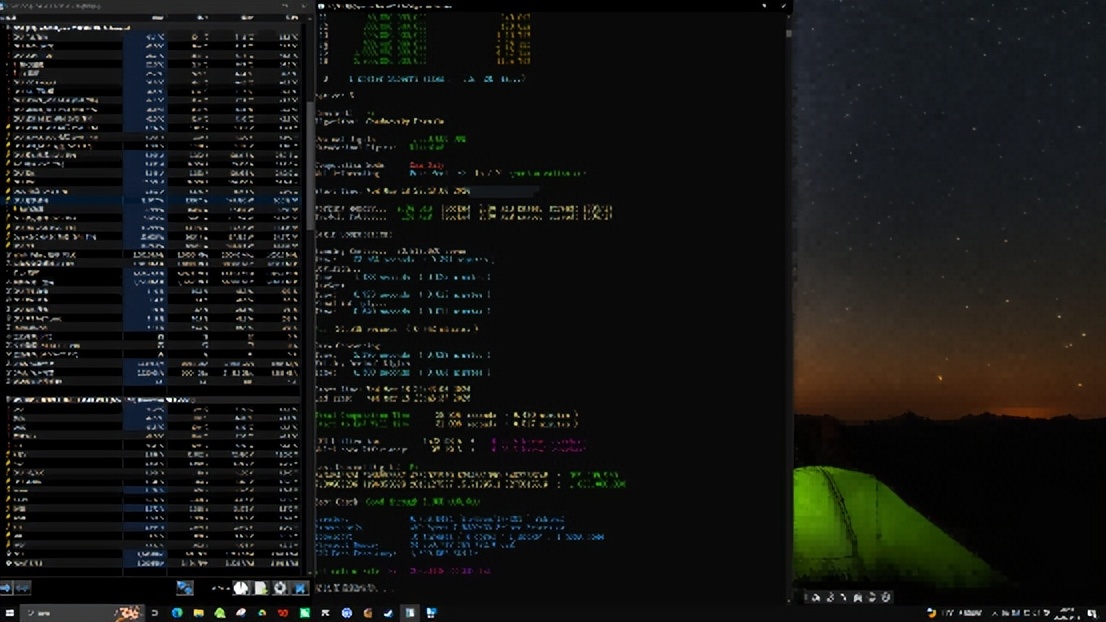Open the Windows Start menu
Image resolution: width=1106 pixels, height=622 pixels.
pos(10,613)
